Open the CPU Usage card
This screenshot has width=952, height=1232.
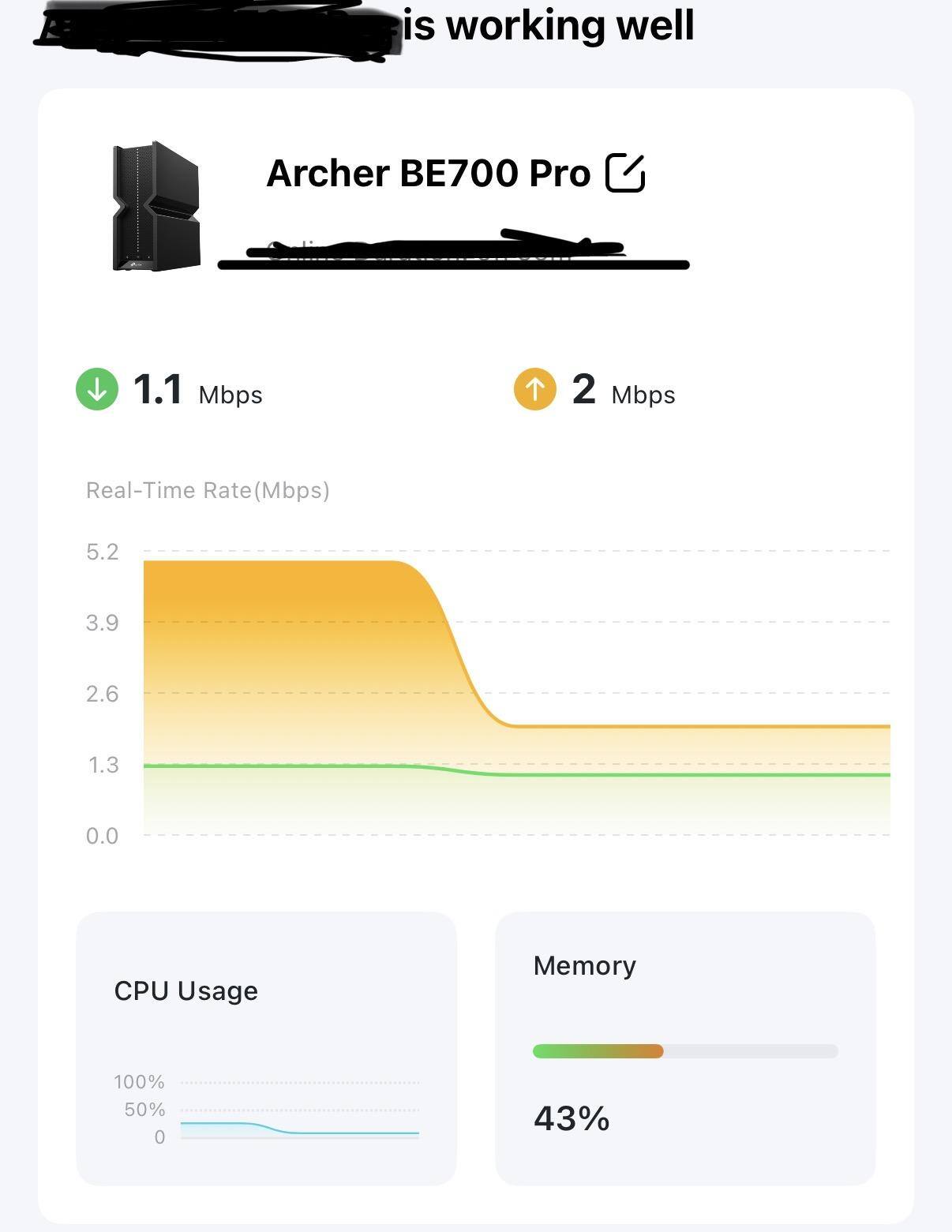(266, 1048)
